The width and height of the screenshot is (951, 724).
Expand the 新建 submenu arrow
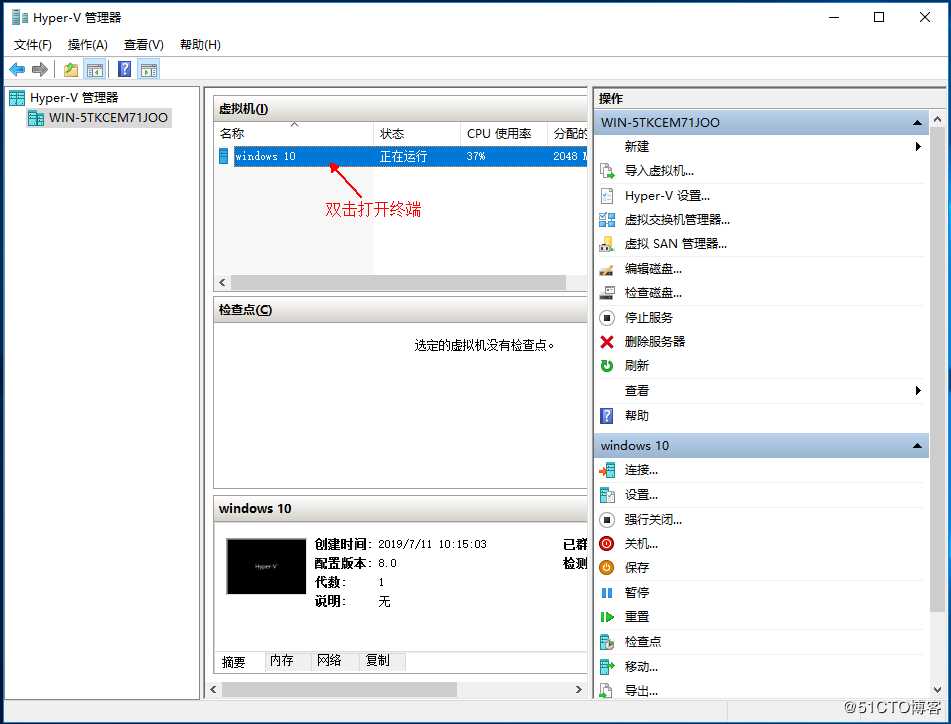tap(918, 146)
